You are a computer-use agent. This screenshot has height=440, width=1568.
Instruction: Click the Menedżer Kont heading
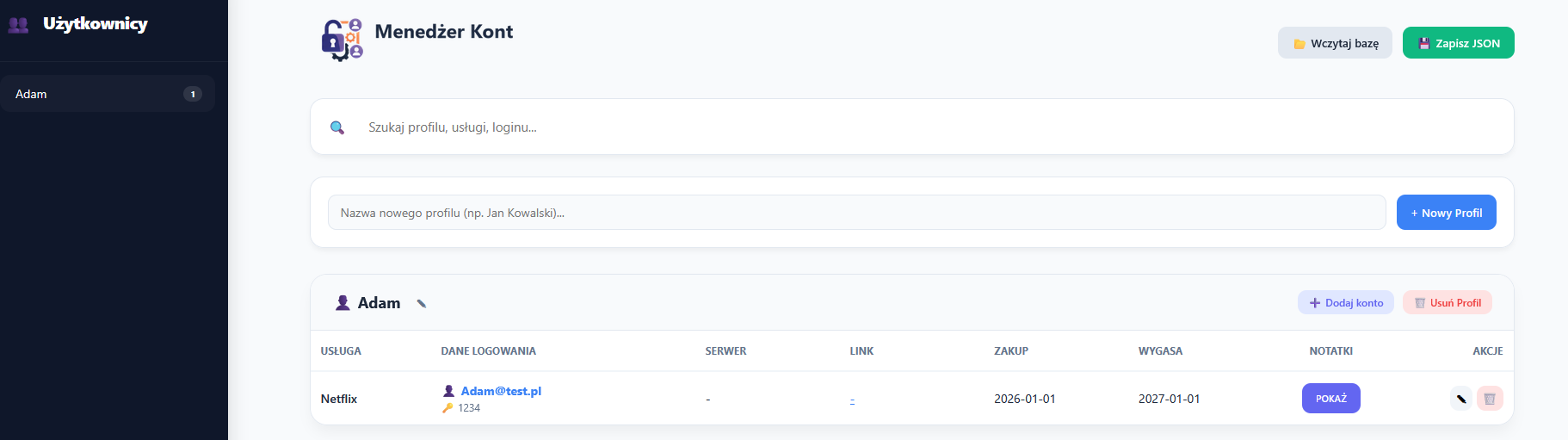point(444,32)
